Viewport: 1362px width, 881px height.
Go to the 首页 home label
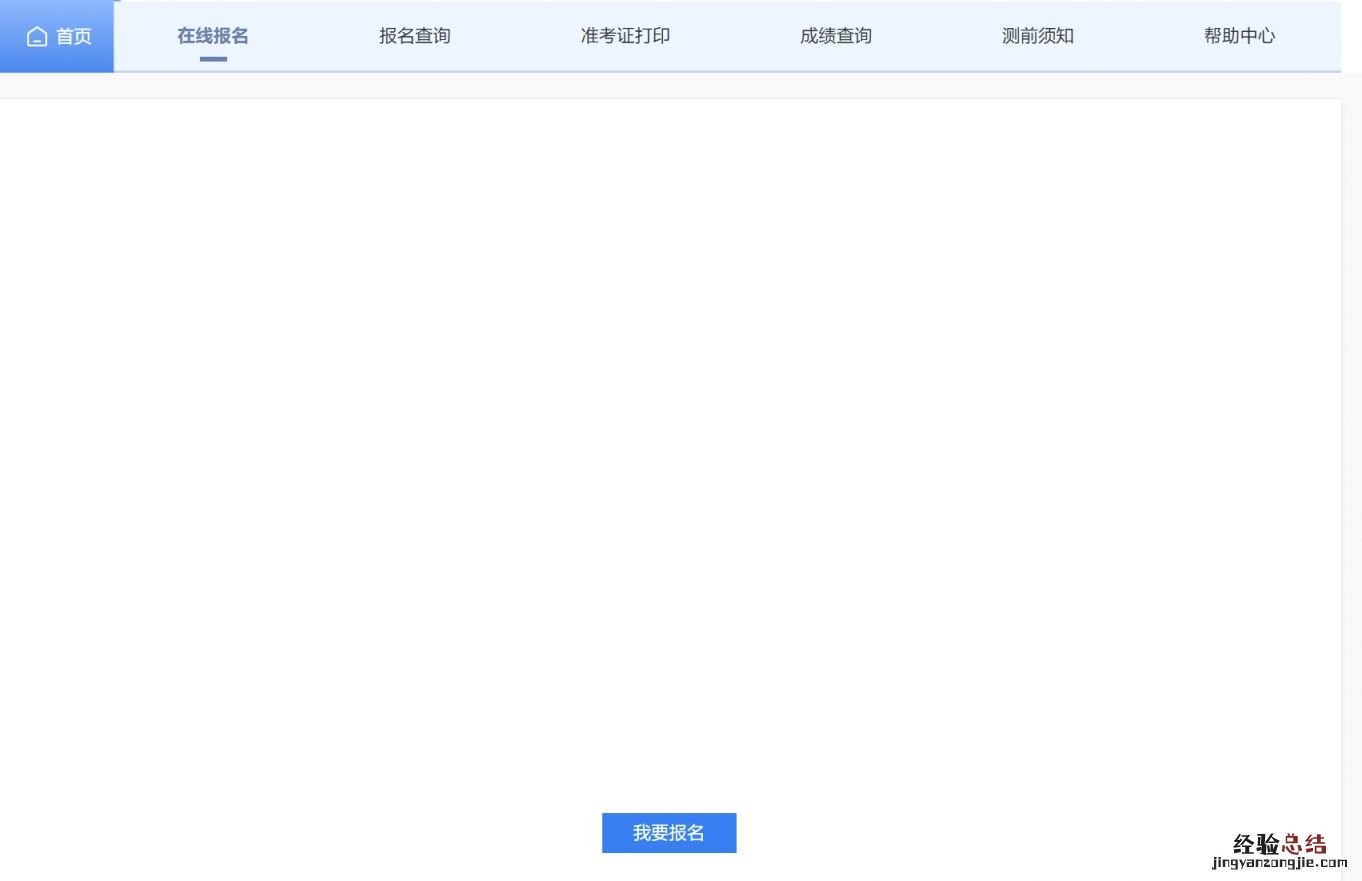73,37
